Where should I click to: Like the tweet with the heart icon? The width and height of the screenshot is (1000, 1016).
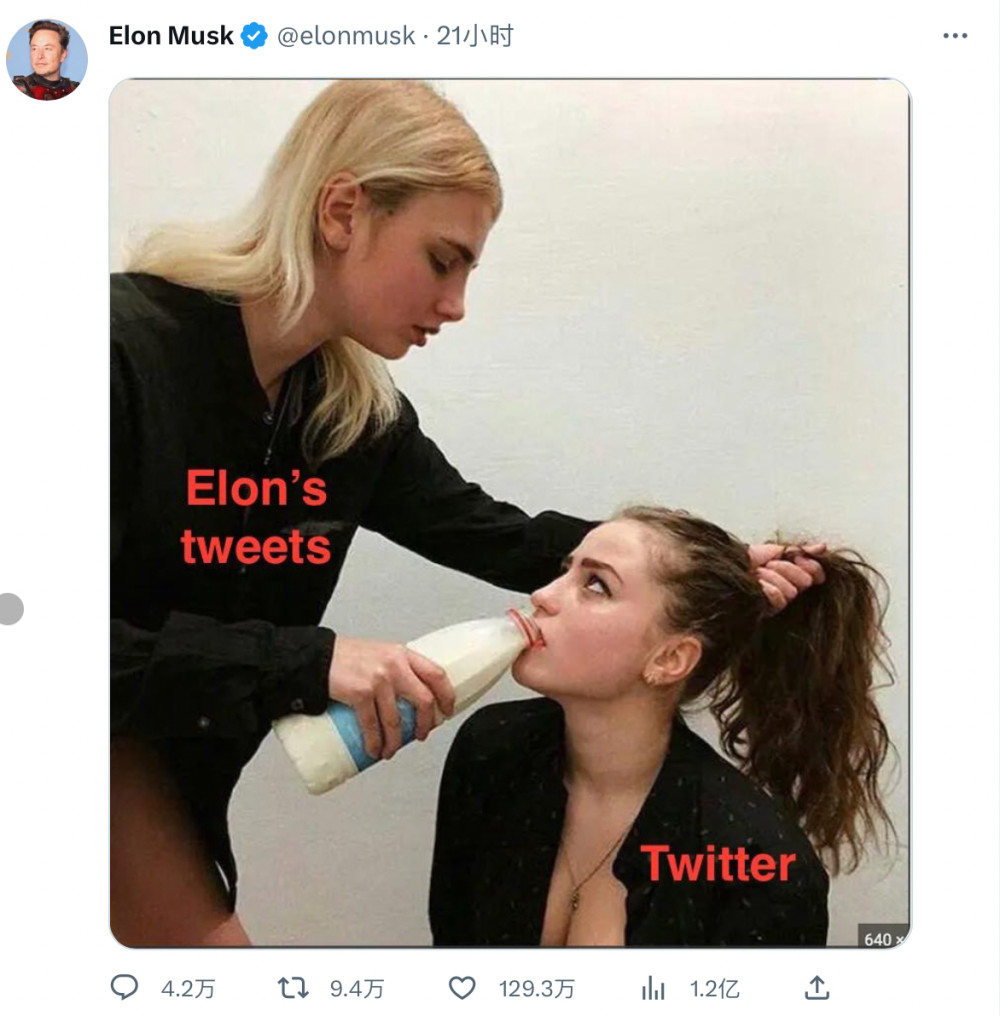click(462, 988)
